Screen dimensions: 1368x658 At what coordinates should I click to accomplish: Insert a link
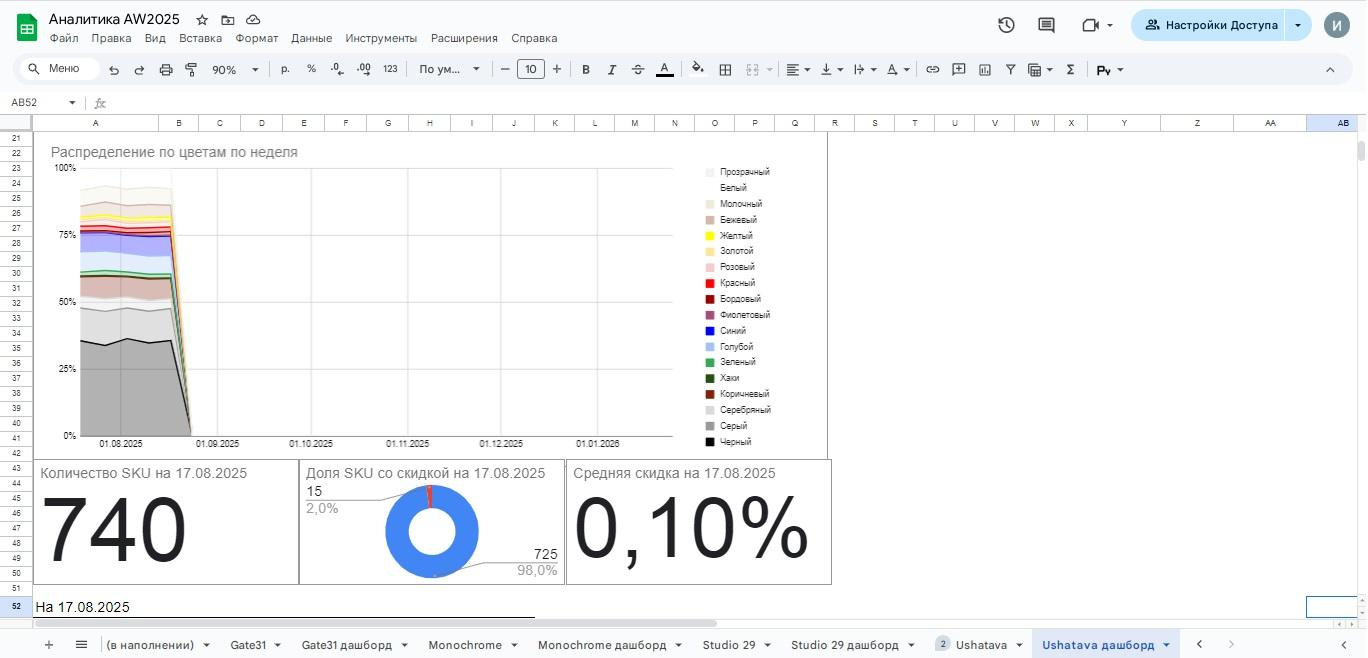[x=932, y=69]
